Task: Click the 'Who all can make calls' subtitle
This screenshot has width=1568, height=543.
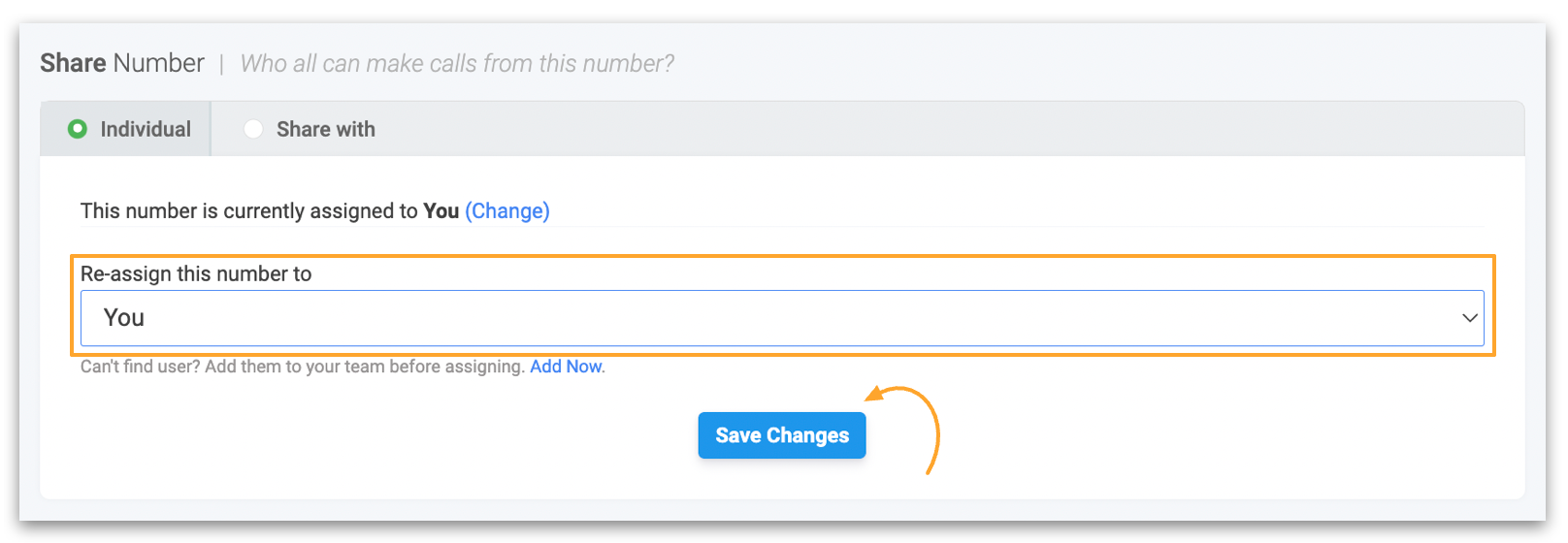Action: (457, 64)
